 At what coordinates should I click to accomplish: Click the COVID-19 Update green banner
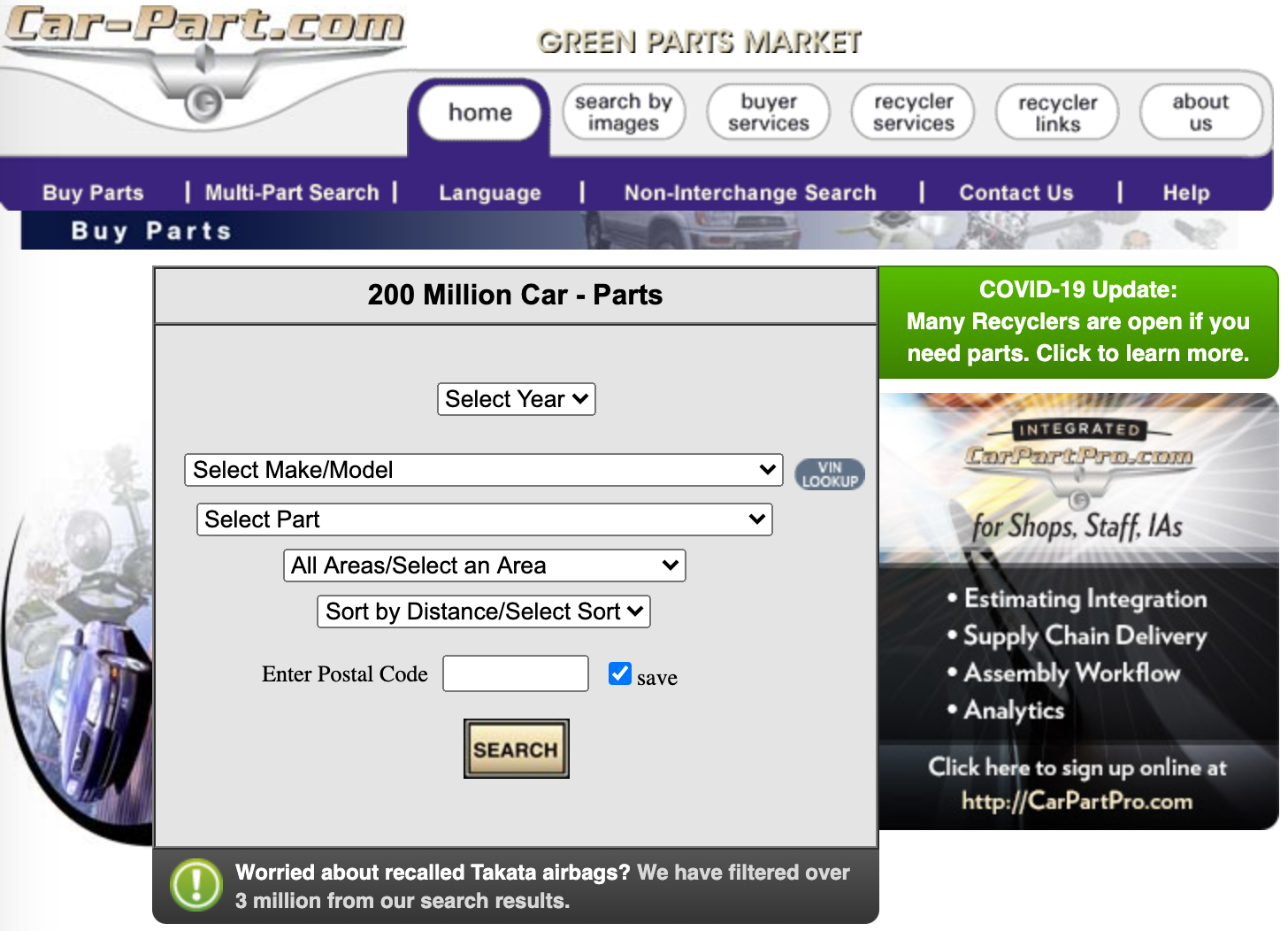(1078, 322)
